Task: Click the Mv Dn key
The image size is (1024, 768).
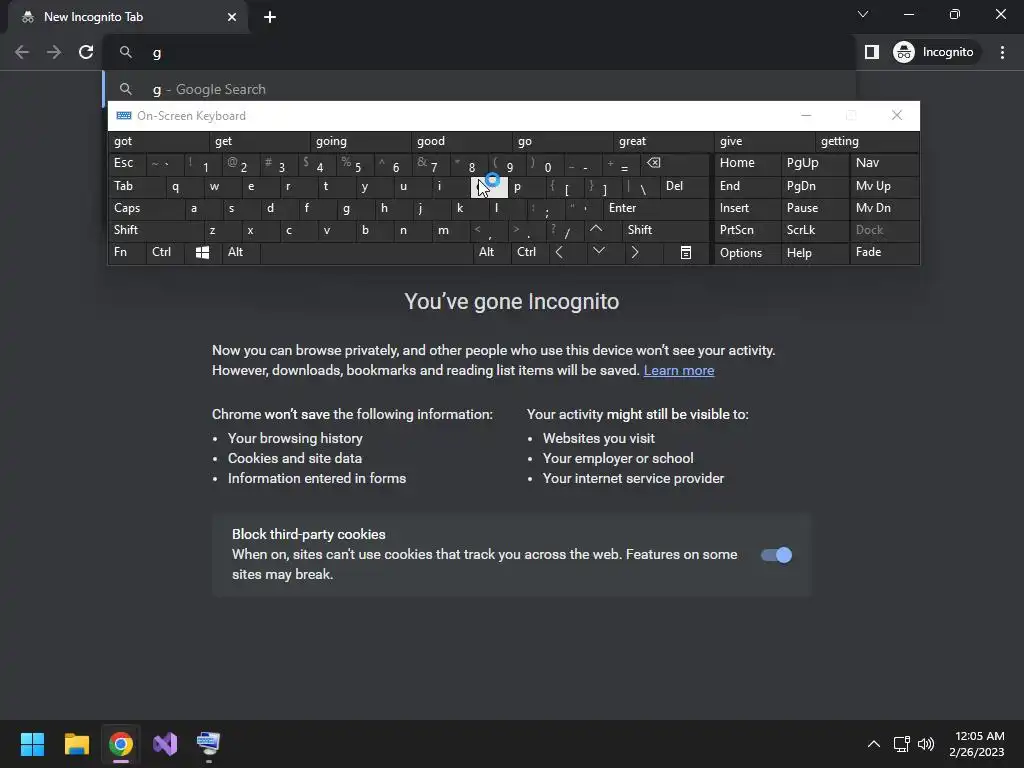Action: pyautogui.click(x=884, y=208)
